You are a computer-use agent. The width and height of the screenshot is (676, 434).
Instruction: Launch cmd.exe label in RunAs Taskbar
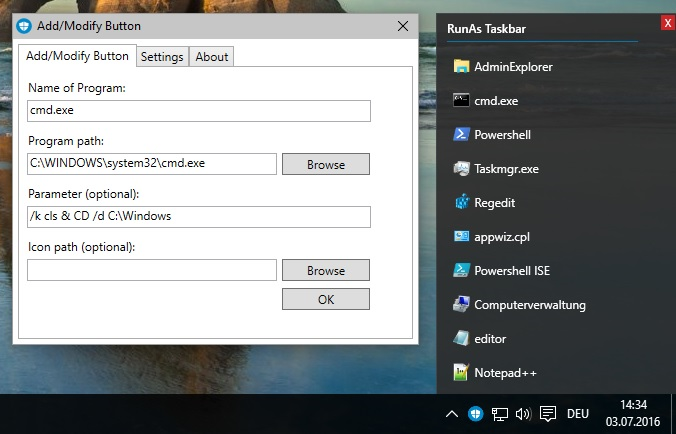pos(496,101)
